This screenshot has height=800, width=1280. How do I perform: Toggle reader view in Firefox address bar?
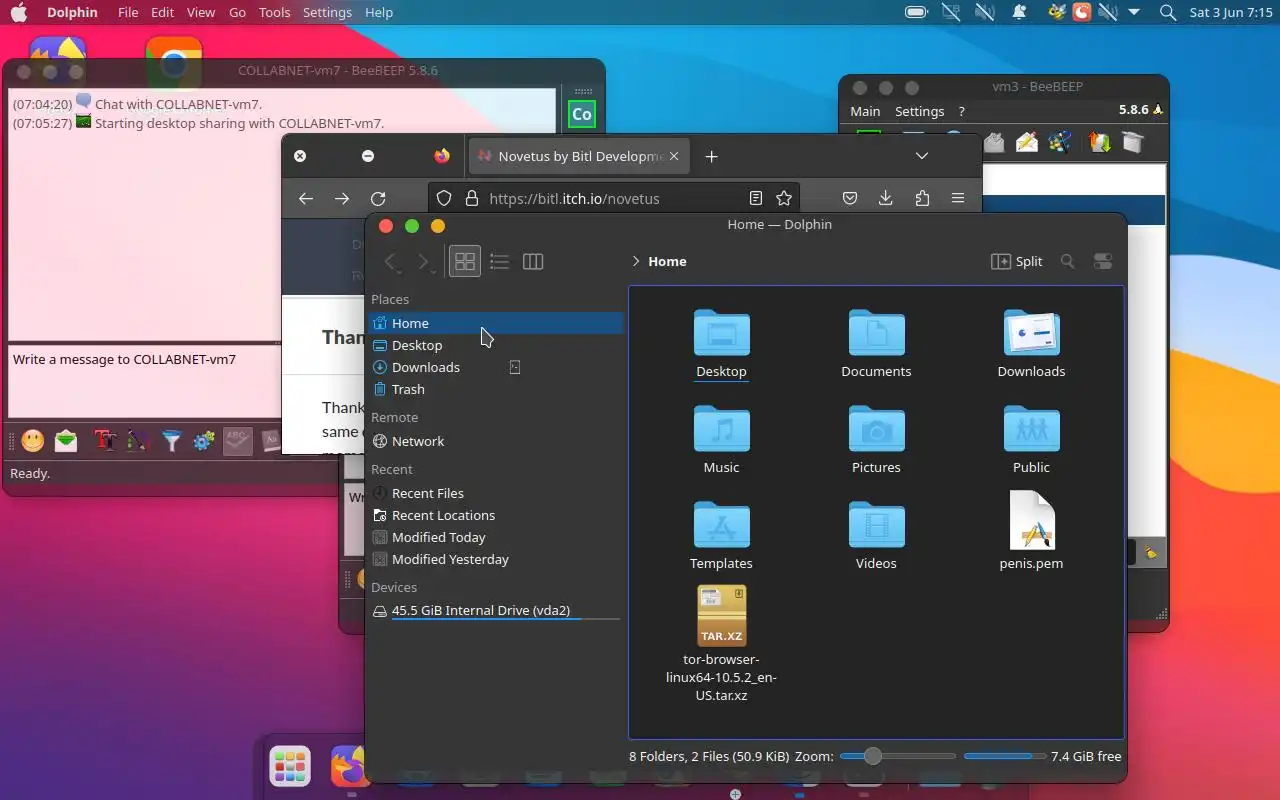click(x=756, y=198)
